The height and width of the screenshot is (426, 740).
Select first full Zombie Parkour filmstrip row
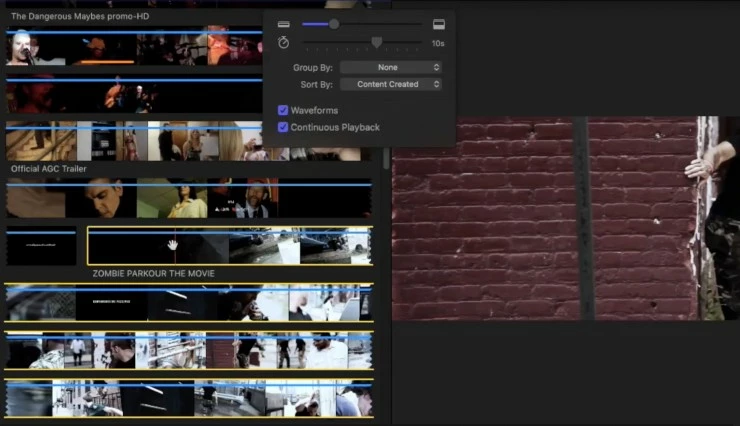click(x=189, y=303)
